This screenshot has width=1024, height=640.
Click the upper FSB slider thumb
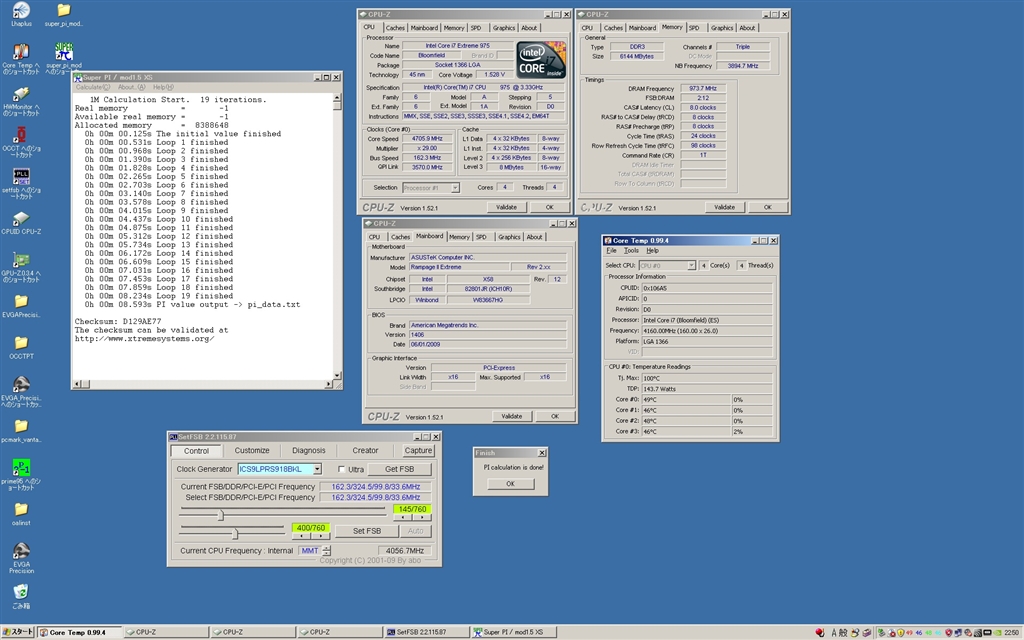click(x=221, y=515)
